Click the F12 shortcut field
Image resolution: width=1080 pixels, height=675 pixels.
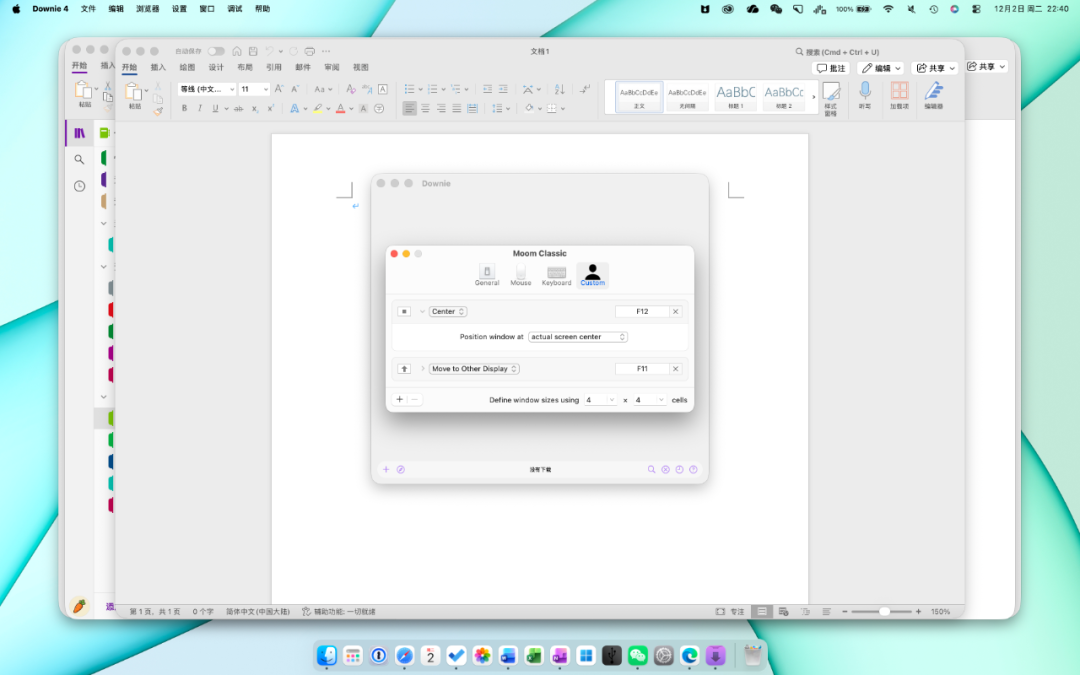click(x=641, y=312)
